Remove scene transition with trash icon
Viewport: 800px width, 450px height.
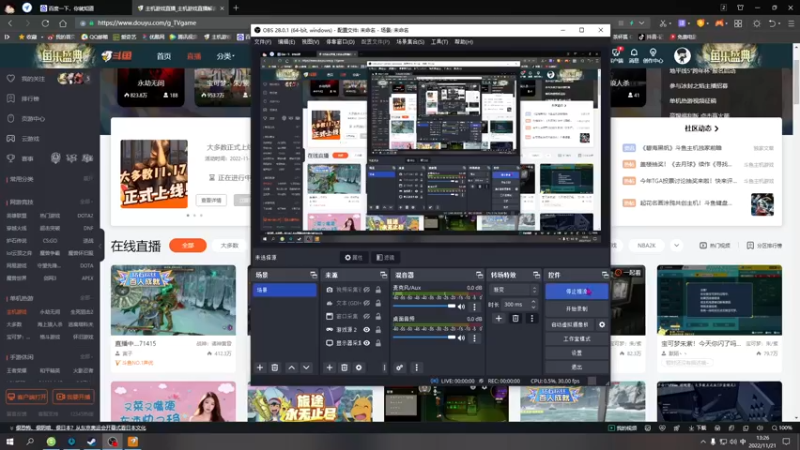pos(515,318)
